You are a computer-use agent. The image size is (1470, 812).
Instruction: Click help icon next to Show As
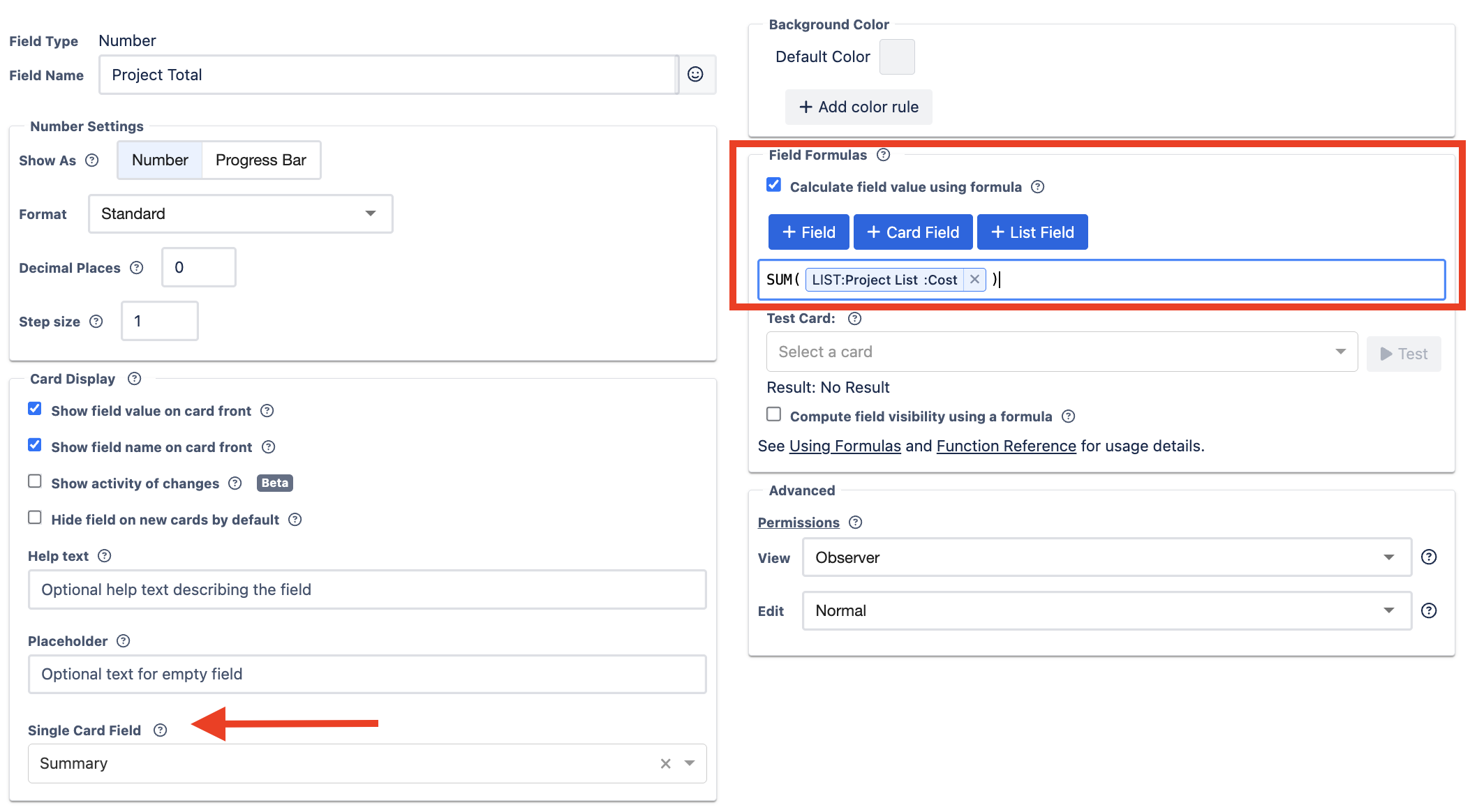click(92, 160)
